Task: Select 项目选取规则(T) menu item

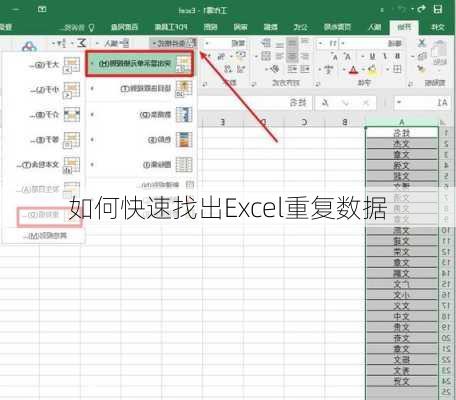Action: click(140, 89)
